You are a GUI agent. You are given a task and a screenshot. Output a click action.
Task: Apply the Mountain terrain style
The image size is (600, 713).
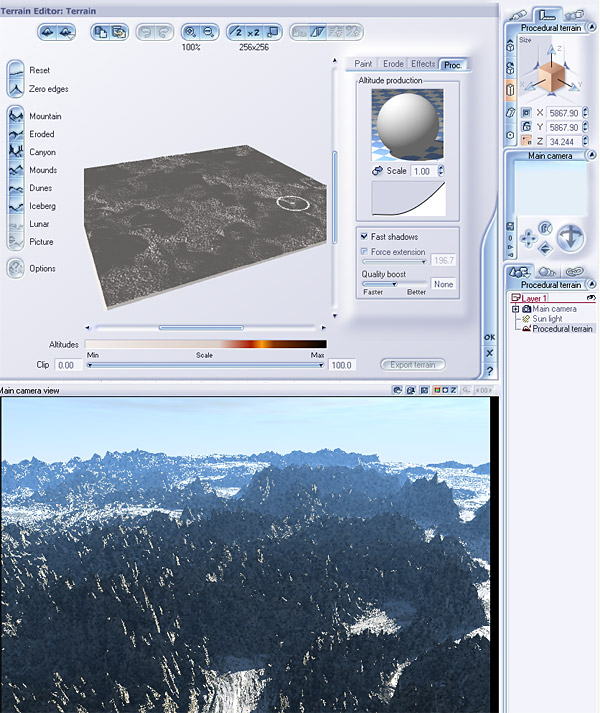[16, 116]
